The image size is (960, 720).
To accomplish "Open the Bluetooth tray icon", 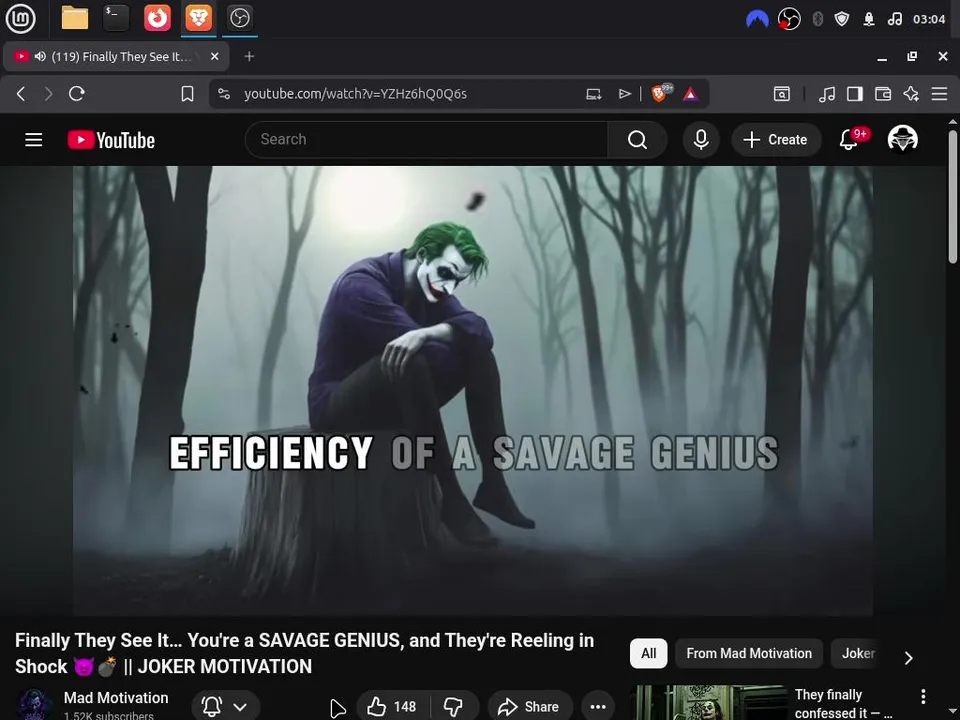I will (817, 19).
